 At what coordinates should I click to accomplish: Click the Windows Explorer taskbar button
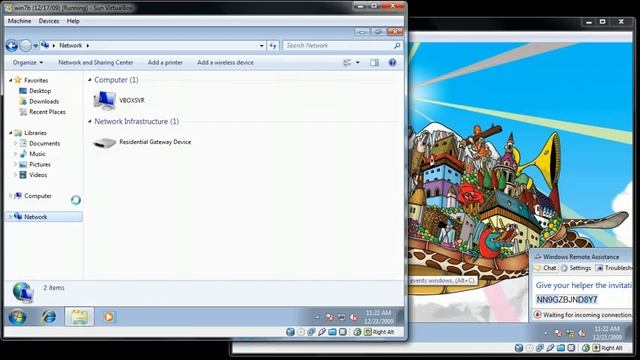click(x=79, y=317)
